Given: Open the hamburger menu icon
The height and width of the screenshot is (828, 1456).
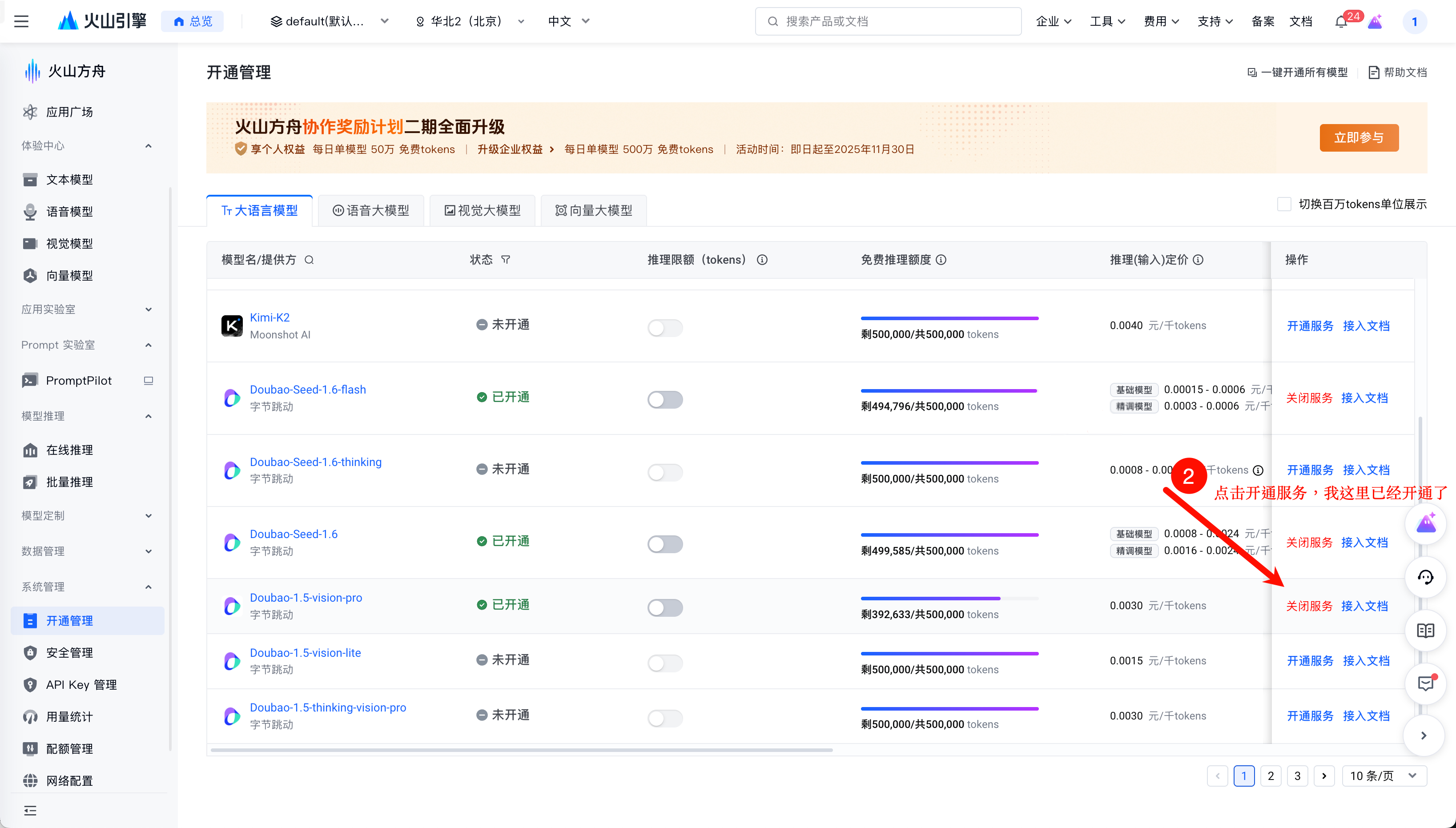Looking at the screenshot, I should tap(21, 22).
